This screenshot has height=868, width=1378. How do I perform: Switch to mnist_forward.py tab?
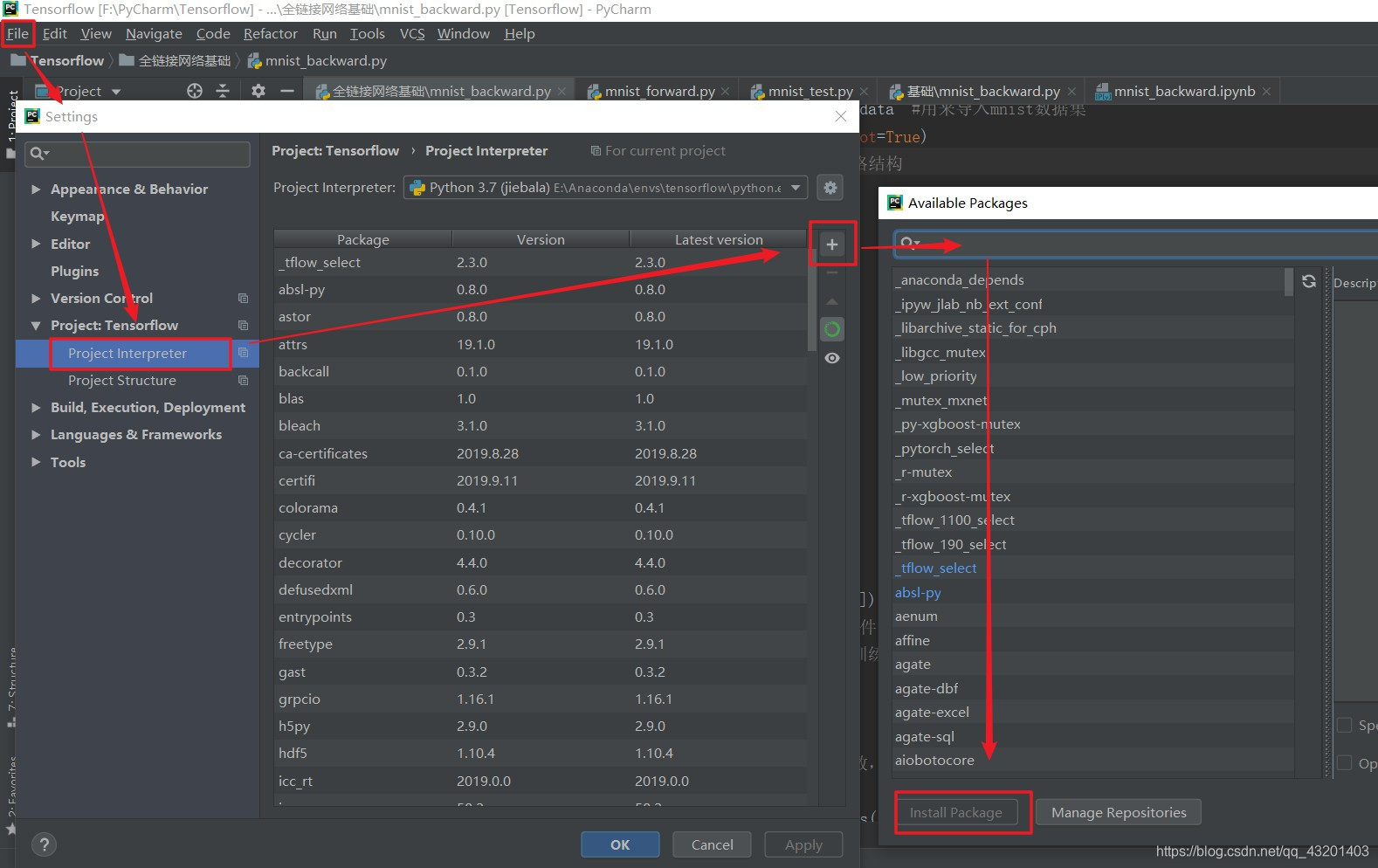[659, 92]
